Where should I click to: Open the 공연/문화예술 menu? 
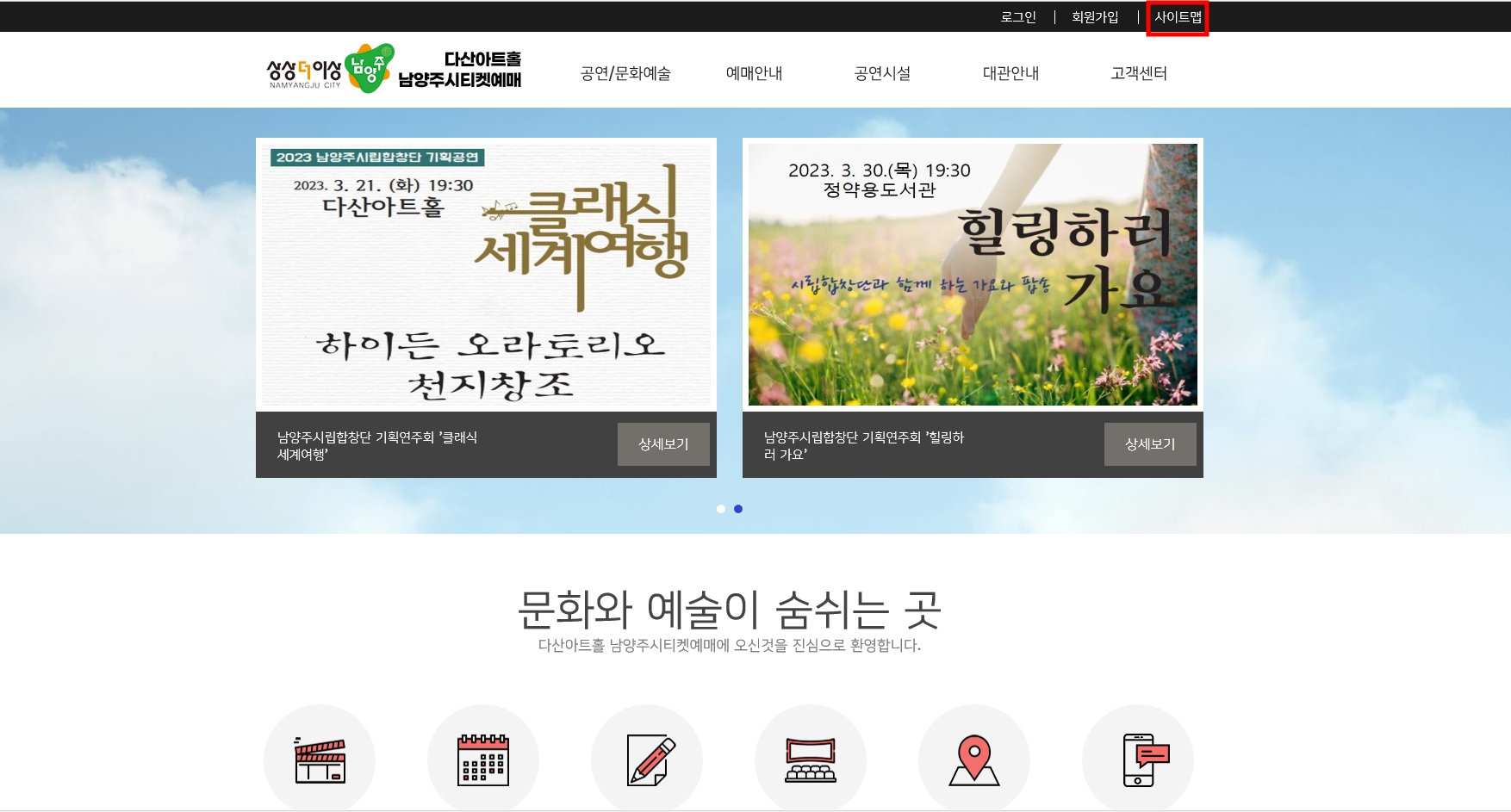point(625,73)
